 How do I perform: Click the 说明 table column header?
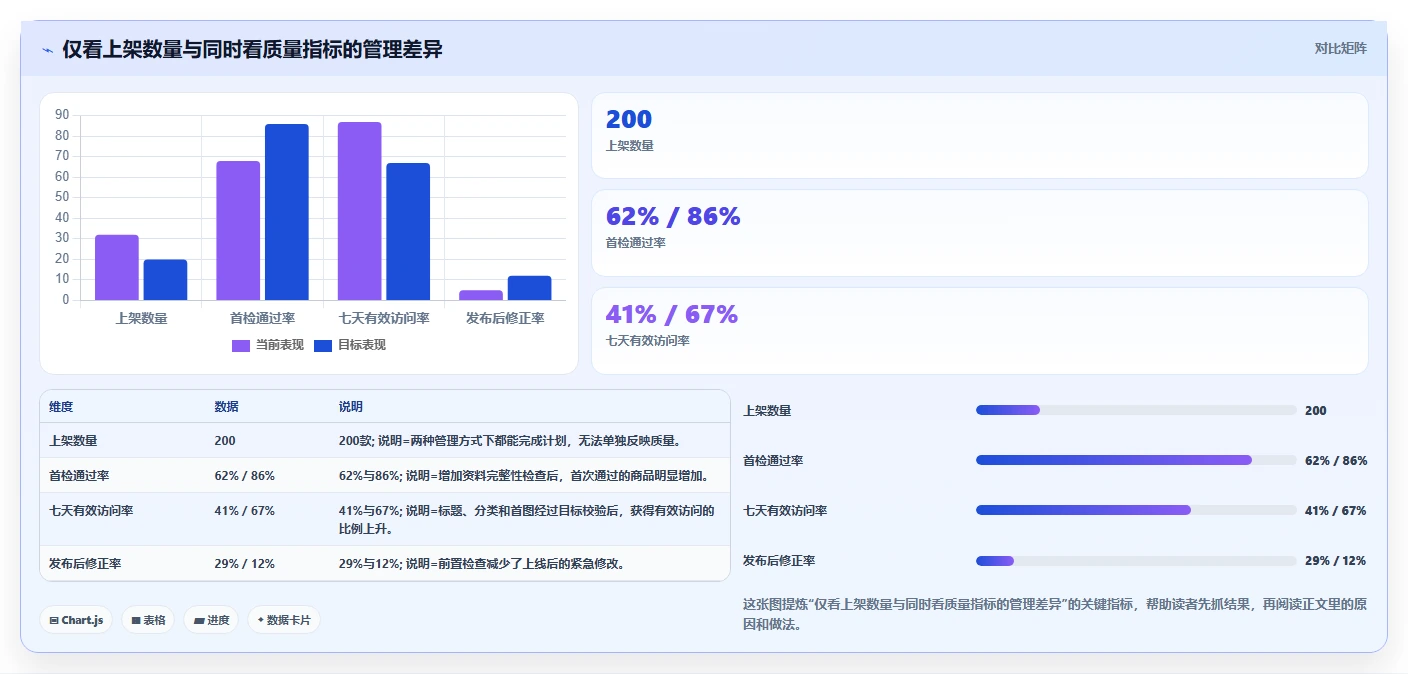(351, 407)
